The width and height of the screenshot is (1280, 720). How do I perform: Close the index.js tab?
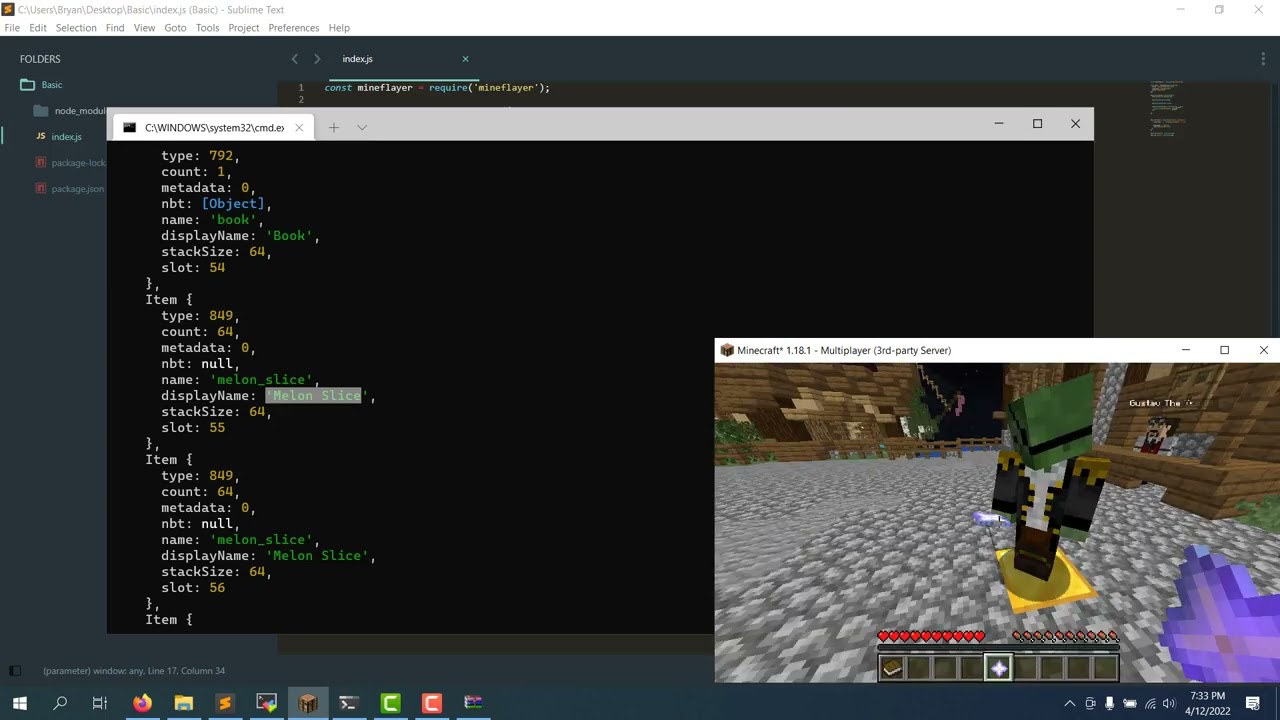465,59
